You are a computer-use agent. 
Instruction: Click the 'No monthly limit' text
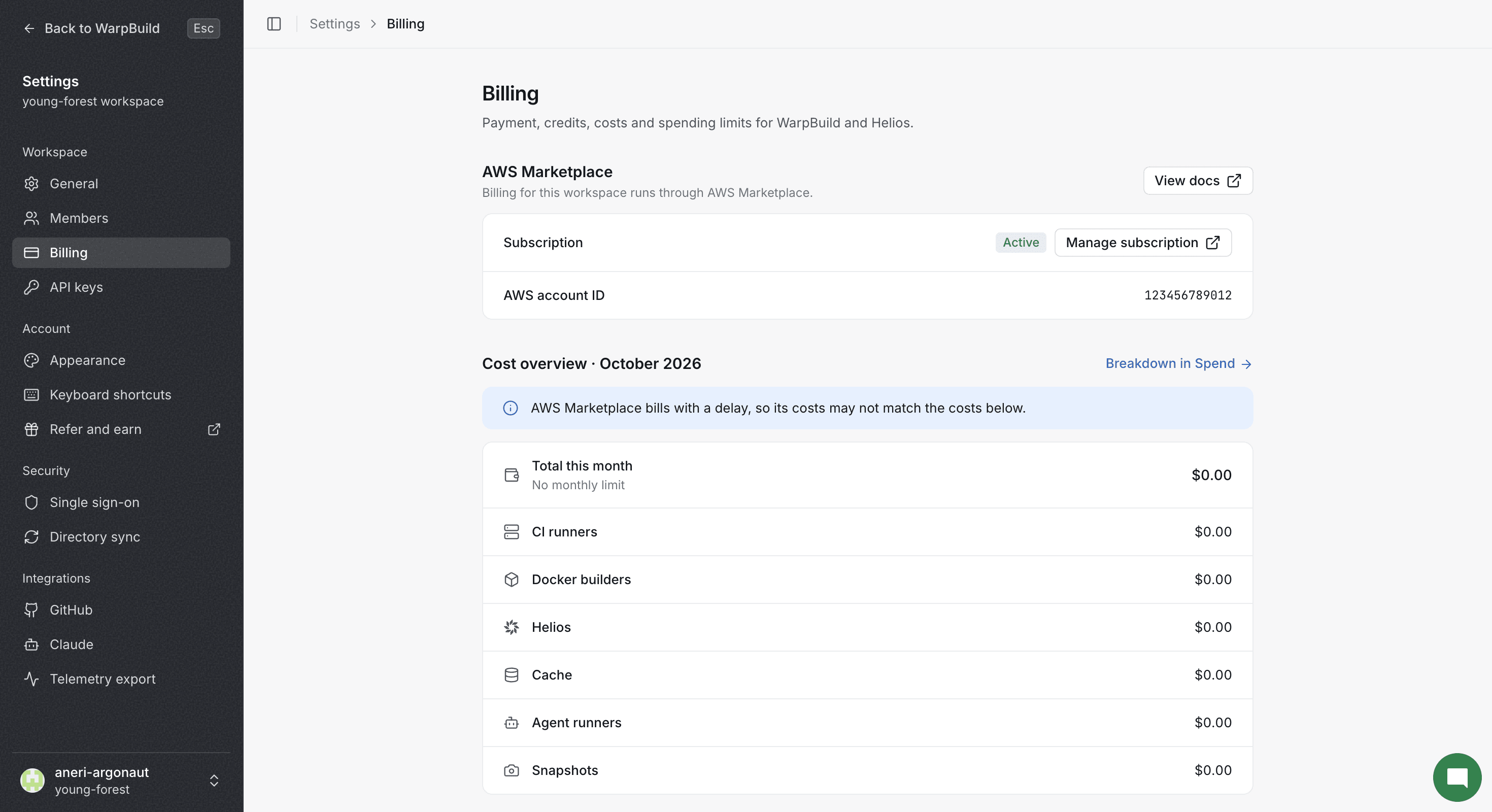pos(578,485)
